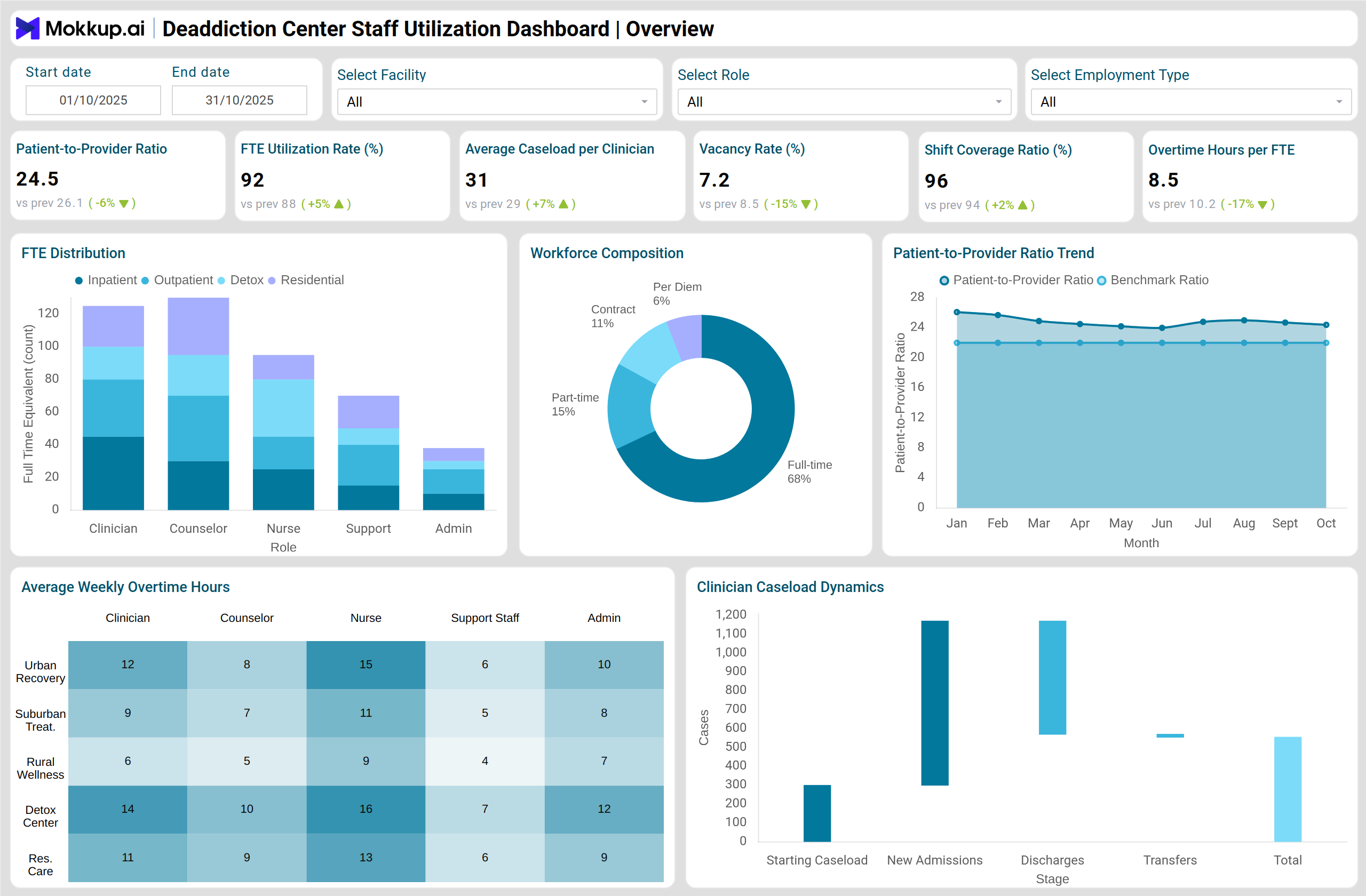Click the Rural Wellness row label
The image size is (1366, 896).
point(40,768)
